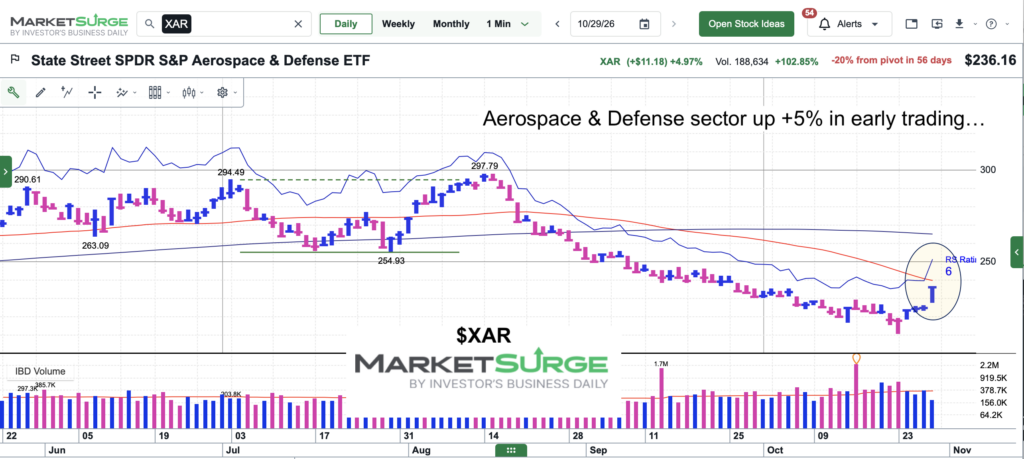Choose the add trend line tool
Viewport: 1024px width, 459px height.
[67, 92]
